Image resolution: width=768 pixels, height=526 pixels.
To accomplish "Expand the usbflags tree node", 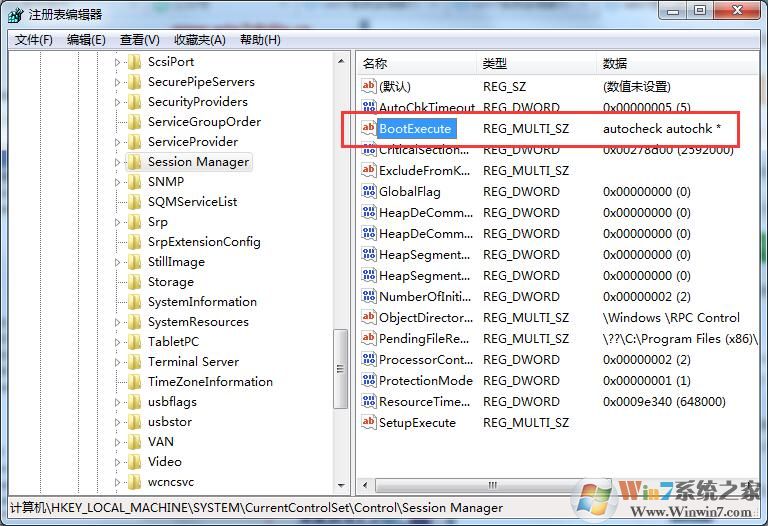I will (117, 402).
